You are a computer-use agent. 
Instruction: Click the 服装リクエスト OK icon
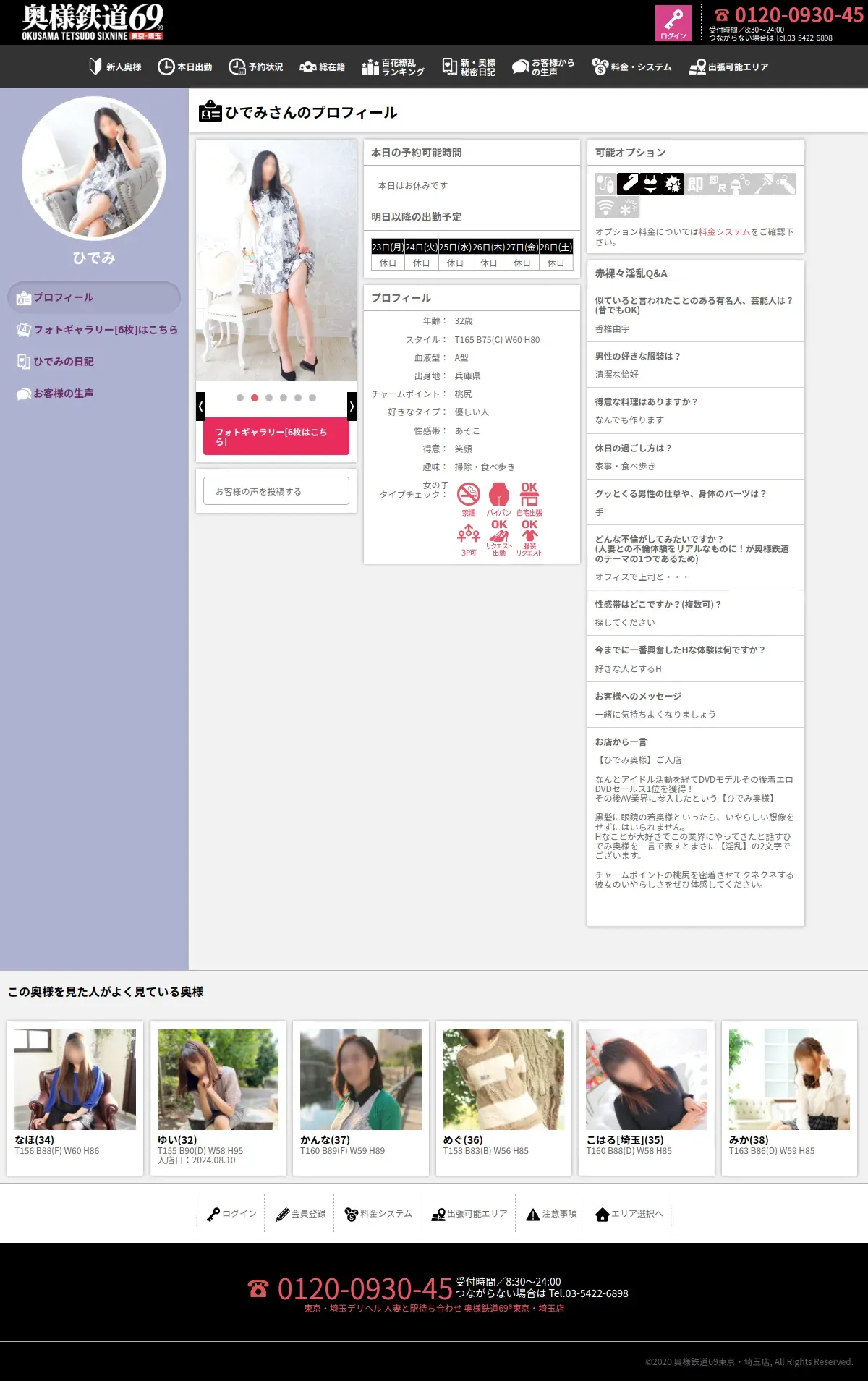[x=529, y=539]
